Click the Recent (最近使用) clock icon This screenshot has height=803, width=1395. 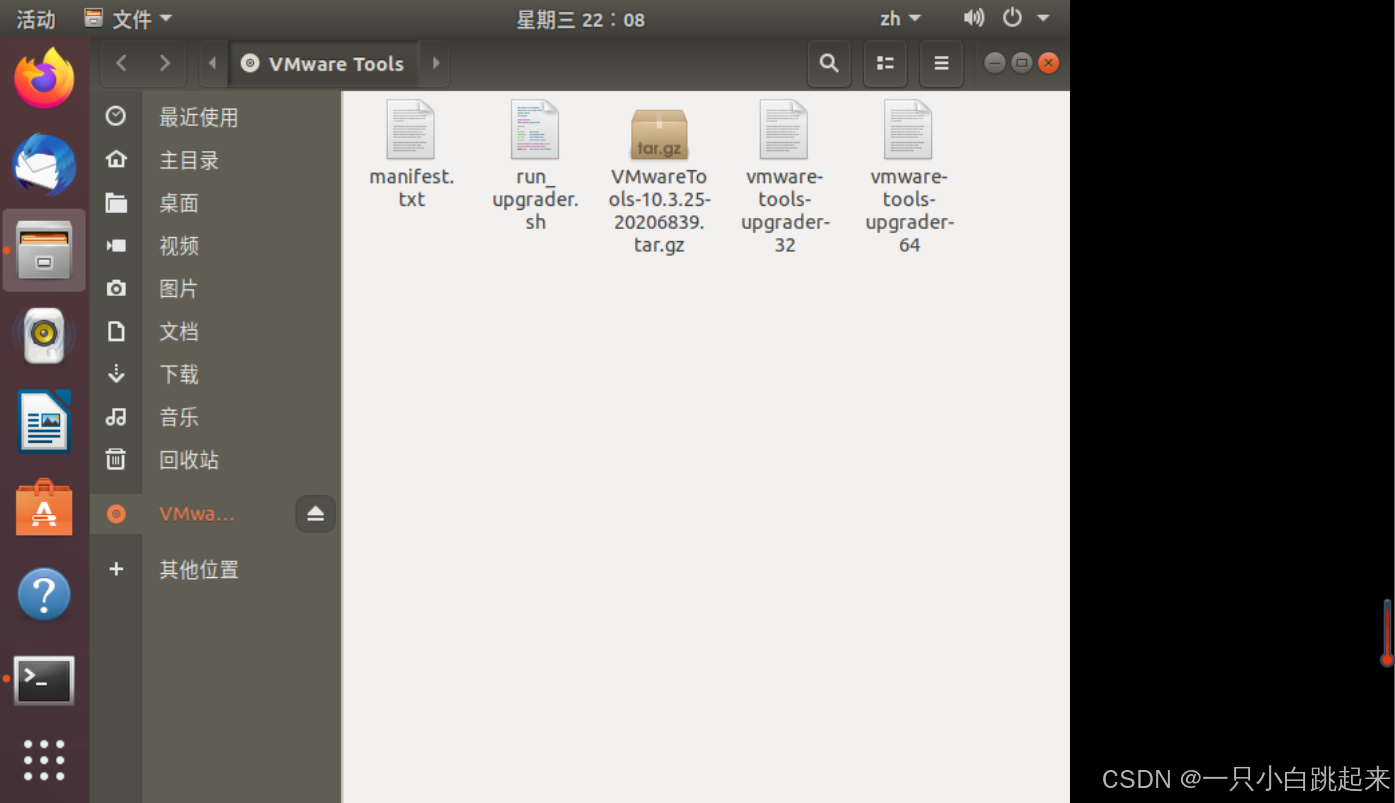pos(116,116)
